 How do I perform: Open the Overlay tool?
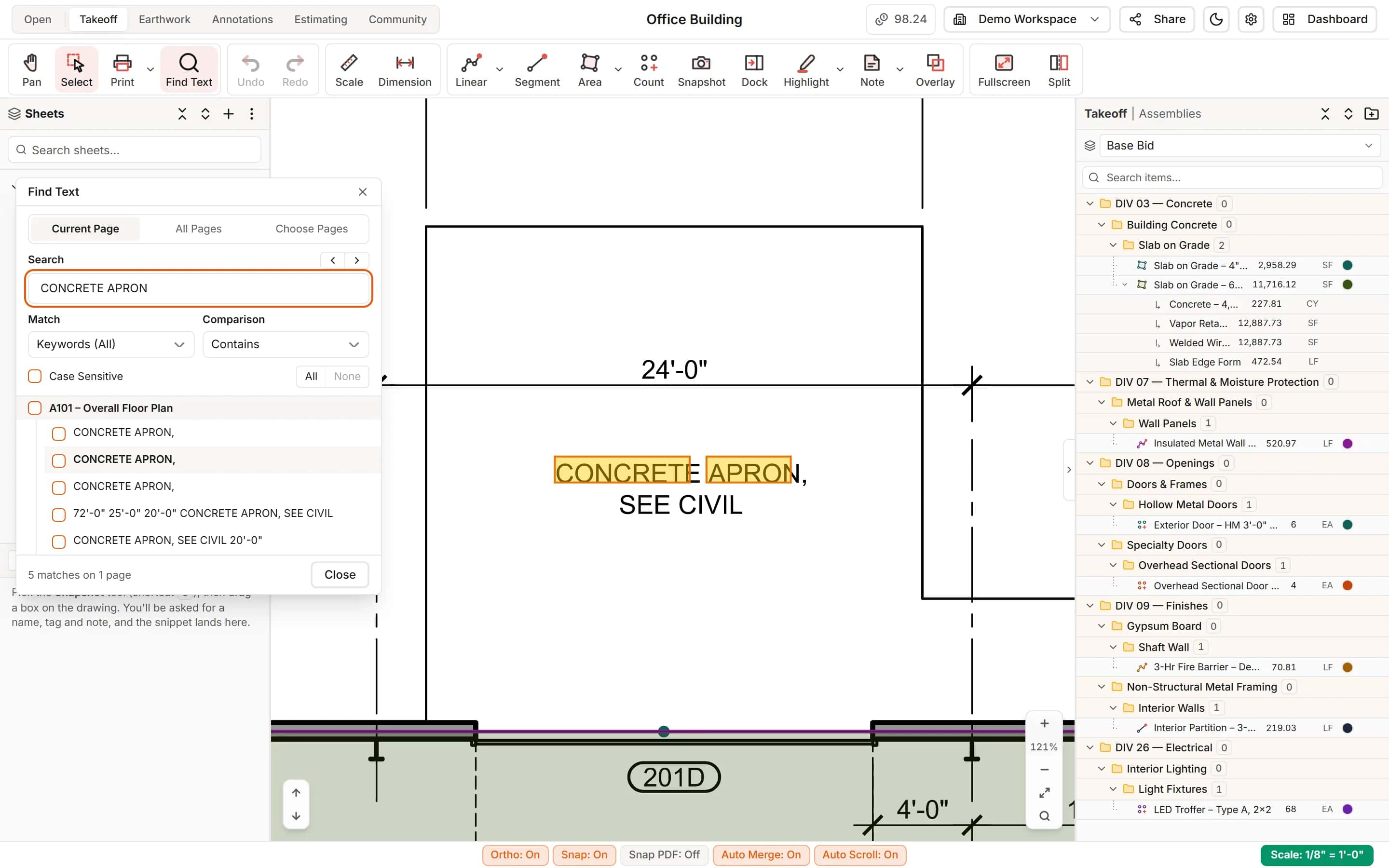pyautogui.click(x=935, y=69)
